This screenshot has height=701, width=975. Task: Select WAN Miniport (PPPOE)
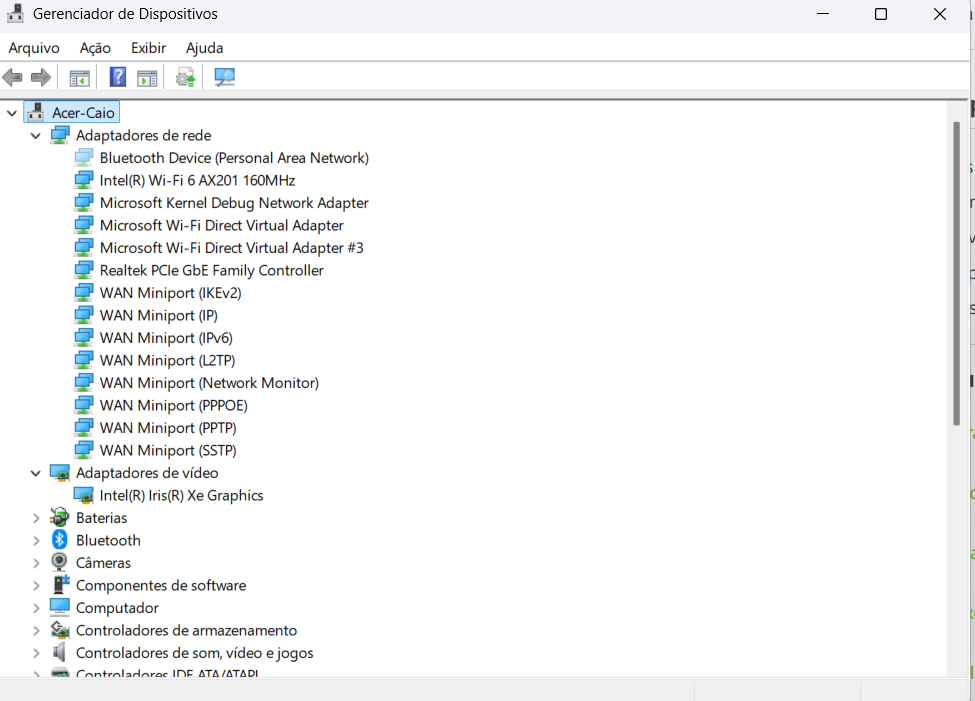173,406
